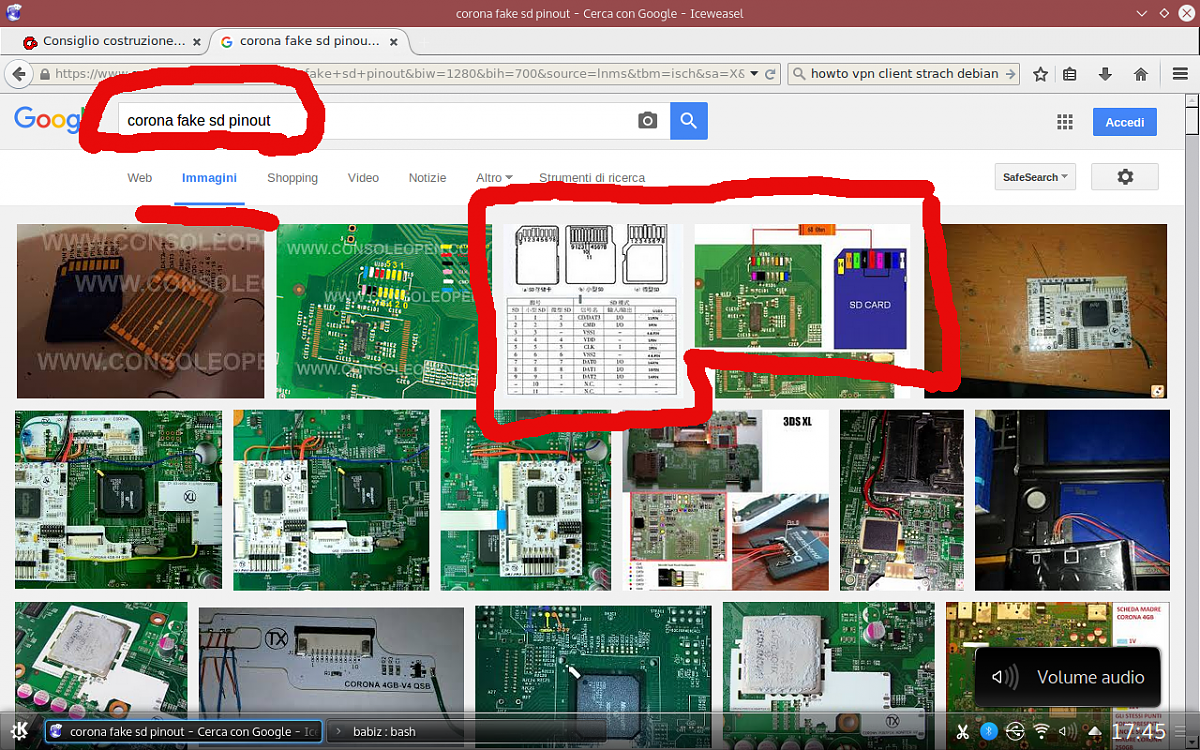This screenshot has height=750, width=1200.
Task: Click the volume speaker tray icon
Action: point(1067,732)
